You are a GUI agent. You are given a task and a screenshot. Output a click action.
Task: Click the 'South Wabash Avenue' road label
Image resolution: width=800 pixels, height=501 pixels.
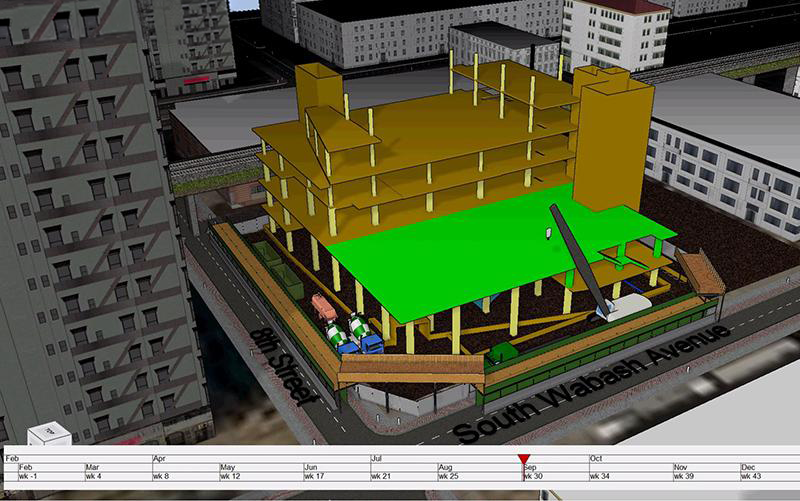click(593, 384)
